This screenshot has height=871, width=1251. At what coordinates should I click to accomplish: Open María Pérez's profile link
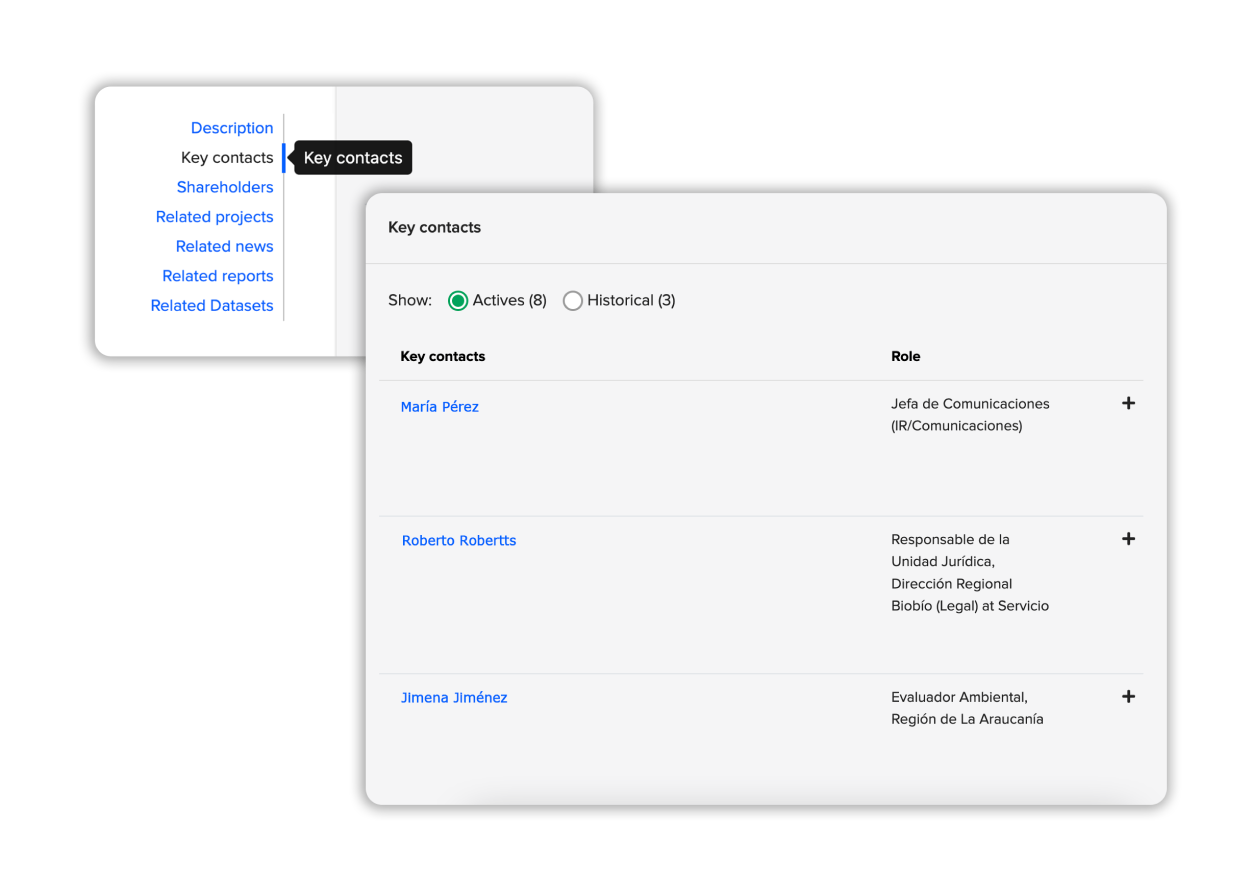pyautogui.click(x=439, y=406)
